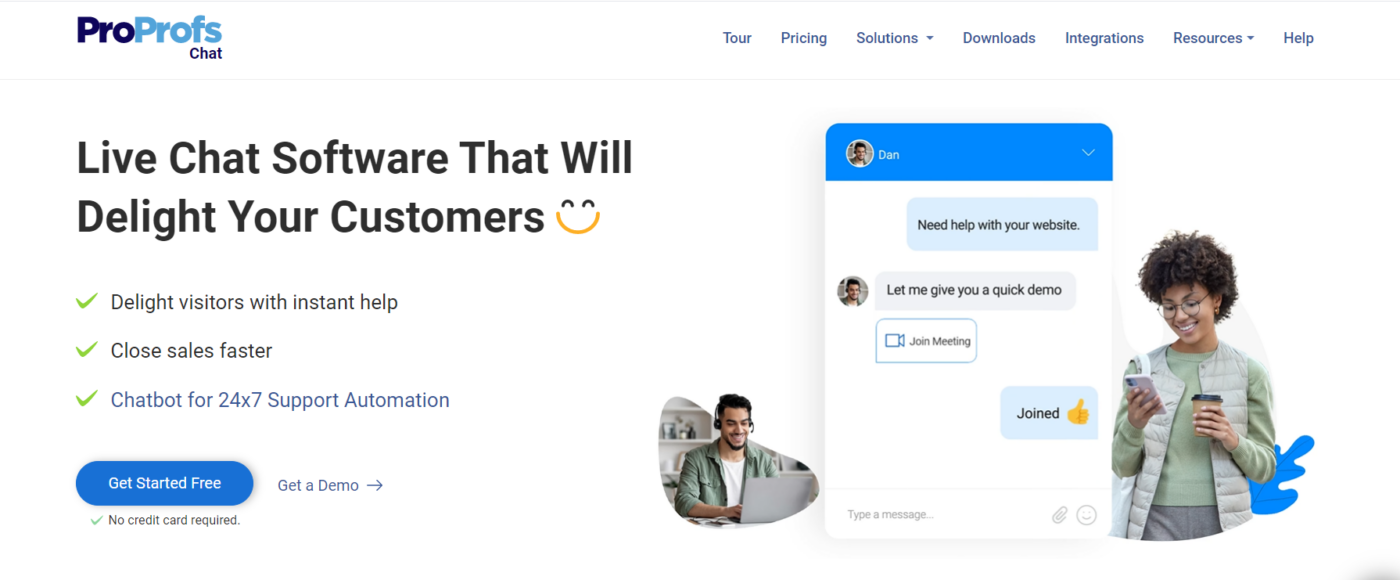Screen dimensions: 1400x580
Task: Click the video camera Join Meeting icon
Action: click(894, 341)
